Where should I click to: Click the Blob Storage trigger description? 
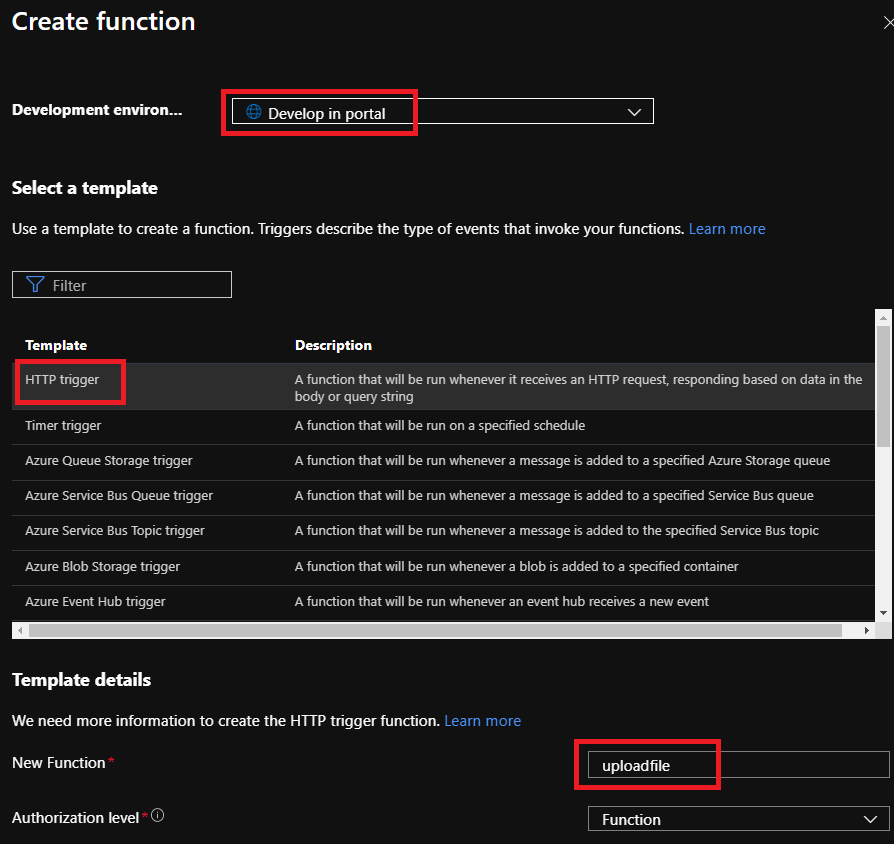(x=516, y=567)
